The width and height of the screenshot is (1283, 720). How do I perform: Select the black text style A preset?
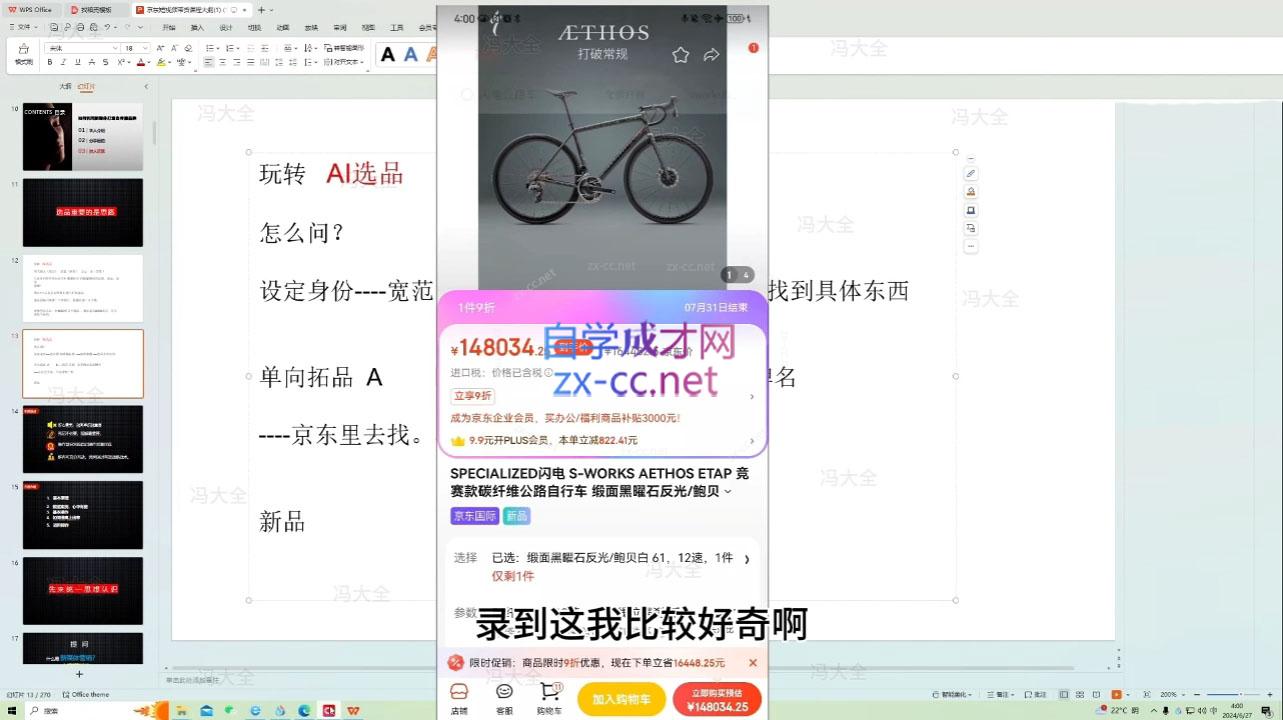point(388,54)
